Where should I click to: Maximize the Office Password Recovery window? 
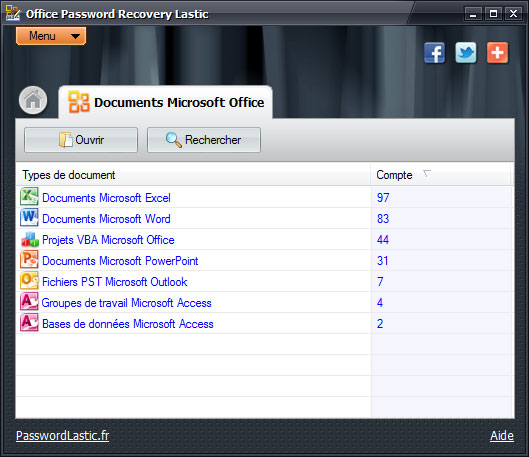(493, 14)
